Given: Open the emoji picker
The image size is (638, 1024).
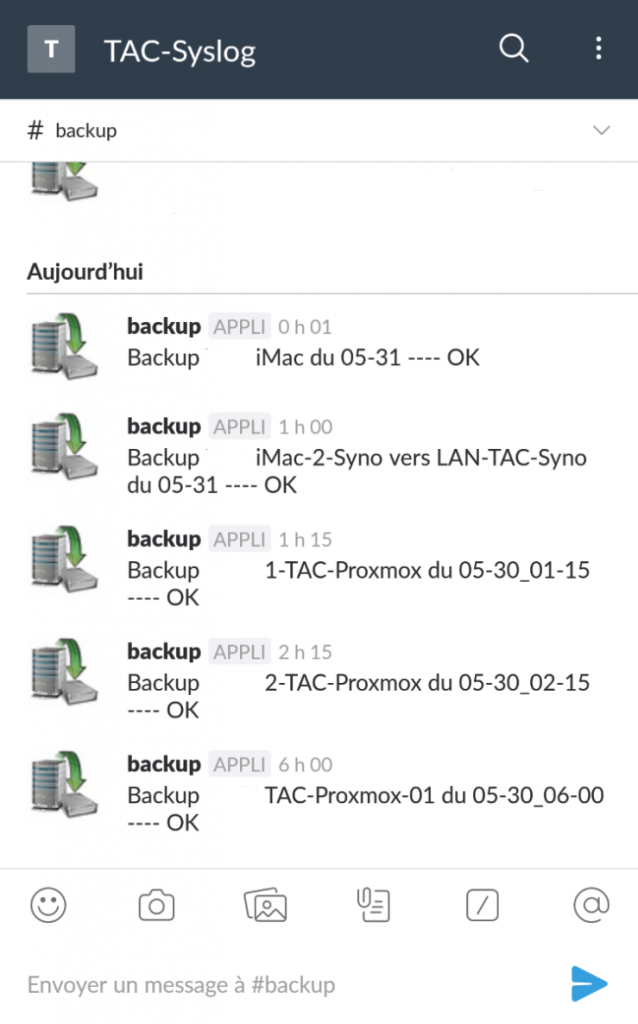Looking at the screenshot, I should point(48,906).
